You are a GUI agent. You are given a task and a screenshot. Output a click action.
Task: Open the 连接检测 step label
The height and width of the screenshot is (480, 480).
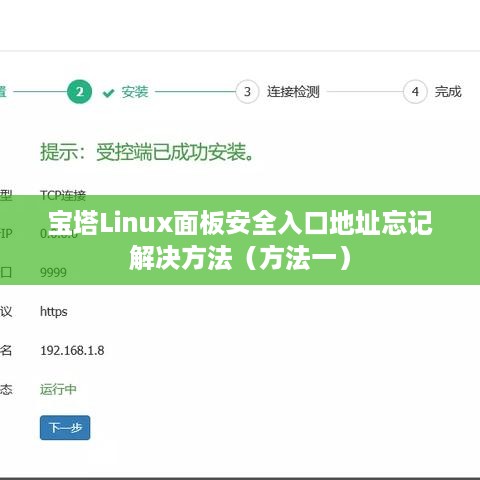tap(293, 92)
